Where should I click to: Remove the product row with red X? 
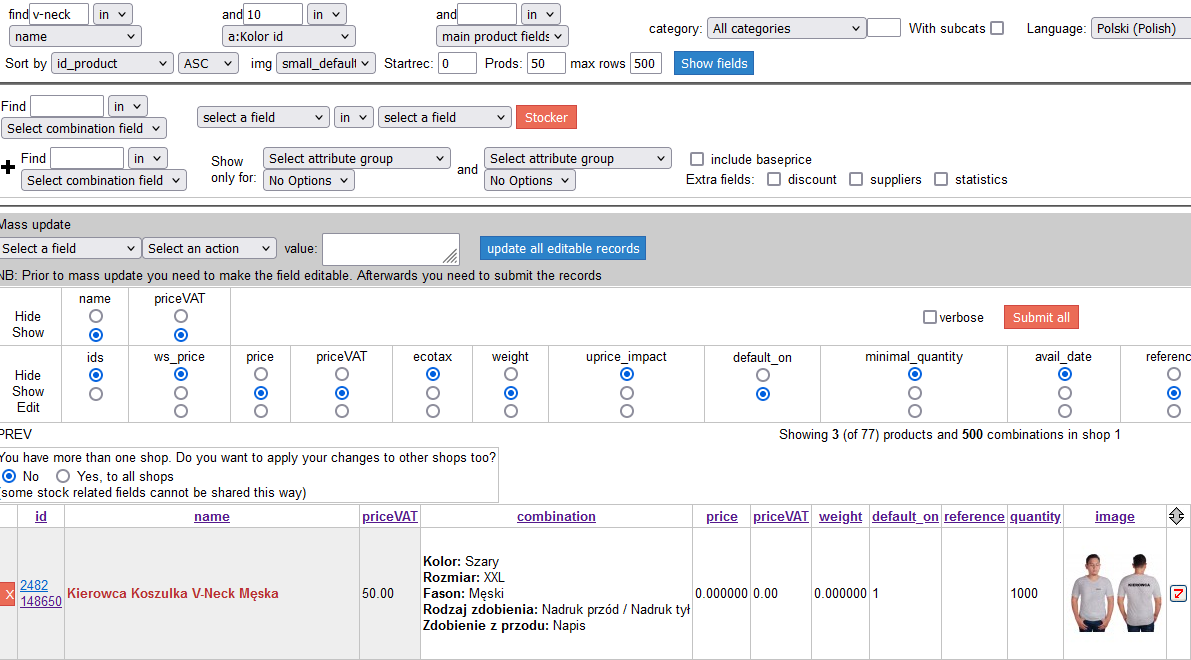click(x=9, y=594)
